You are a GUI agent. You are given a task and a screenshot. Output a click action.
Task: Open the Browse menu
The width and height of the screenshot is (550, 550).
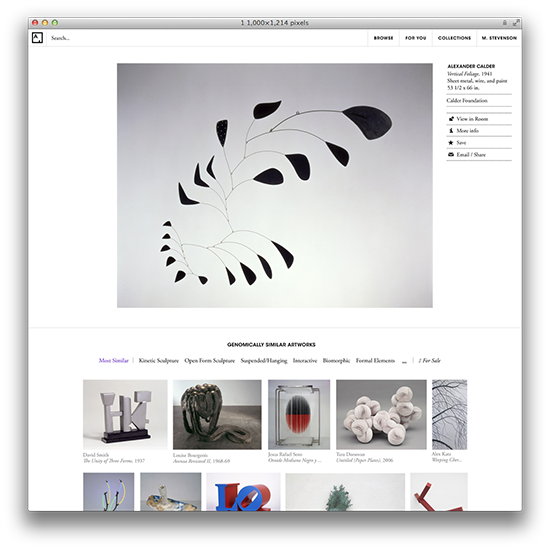click(383, 38)
